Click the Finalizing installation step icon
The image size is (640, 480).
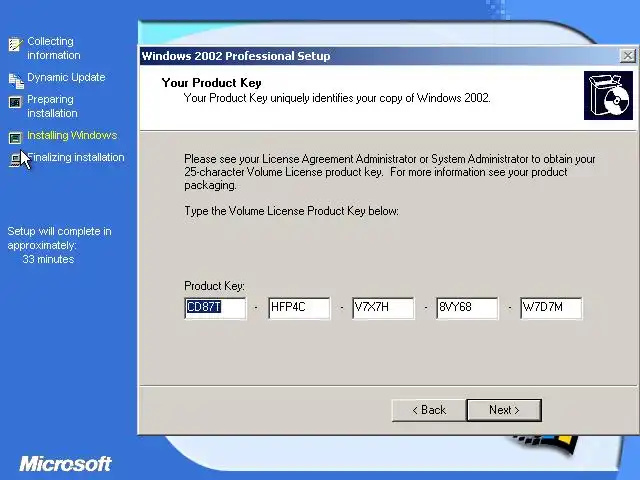[x=16, y=159]
